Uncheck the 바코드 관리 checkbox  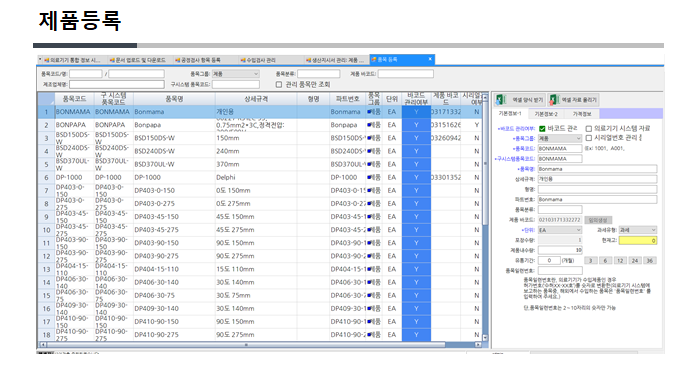[542, 129]
